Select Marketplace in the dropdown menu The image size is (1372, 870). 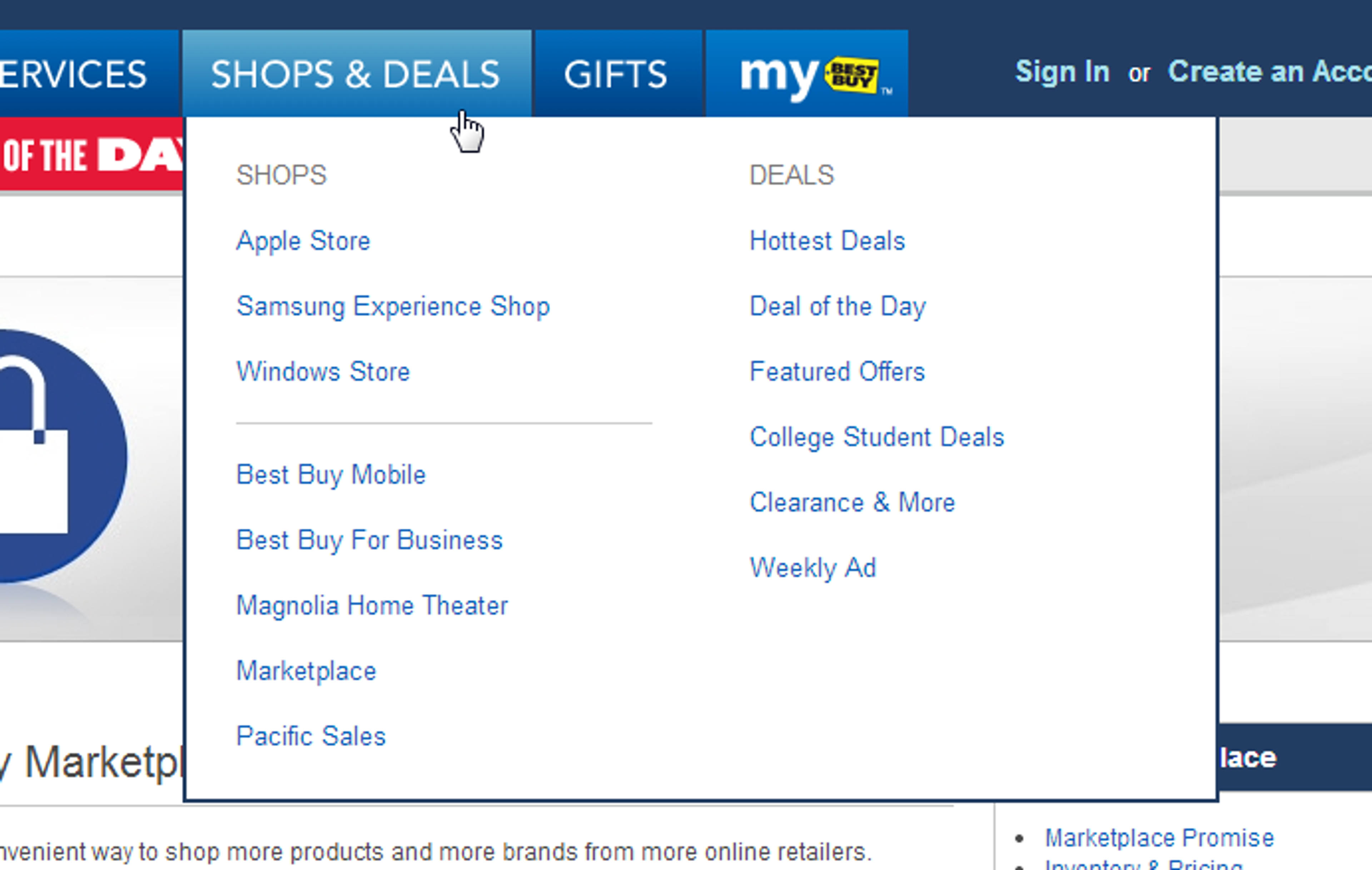click(307, 671)
